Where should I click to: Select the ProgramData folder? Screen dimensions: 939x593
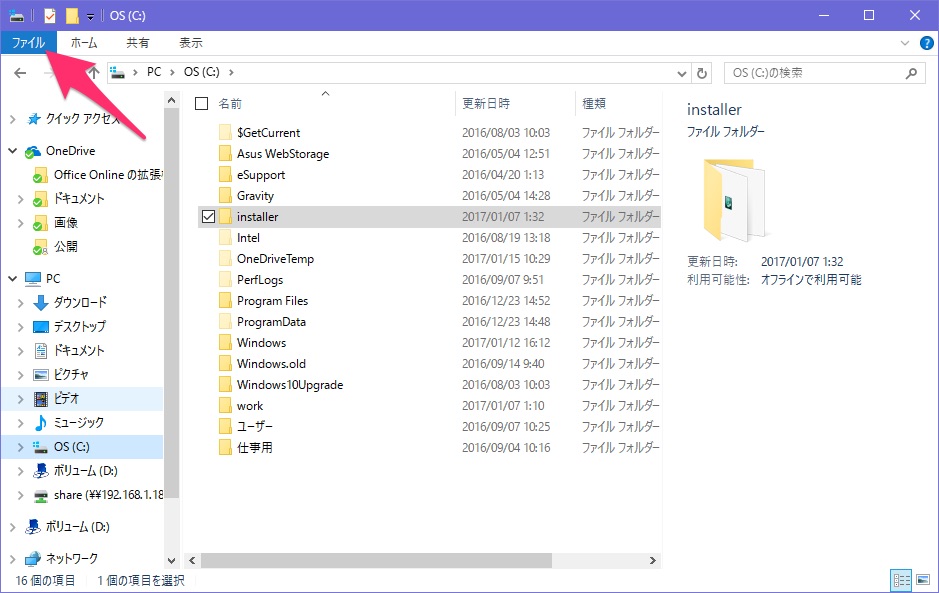pos(271,322)
